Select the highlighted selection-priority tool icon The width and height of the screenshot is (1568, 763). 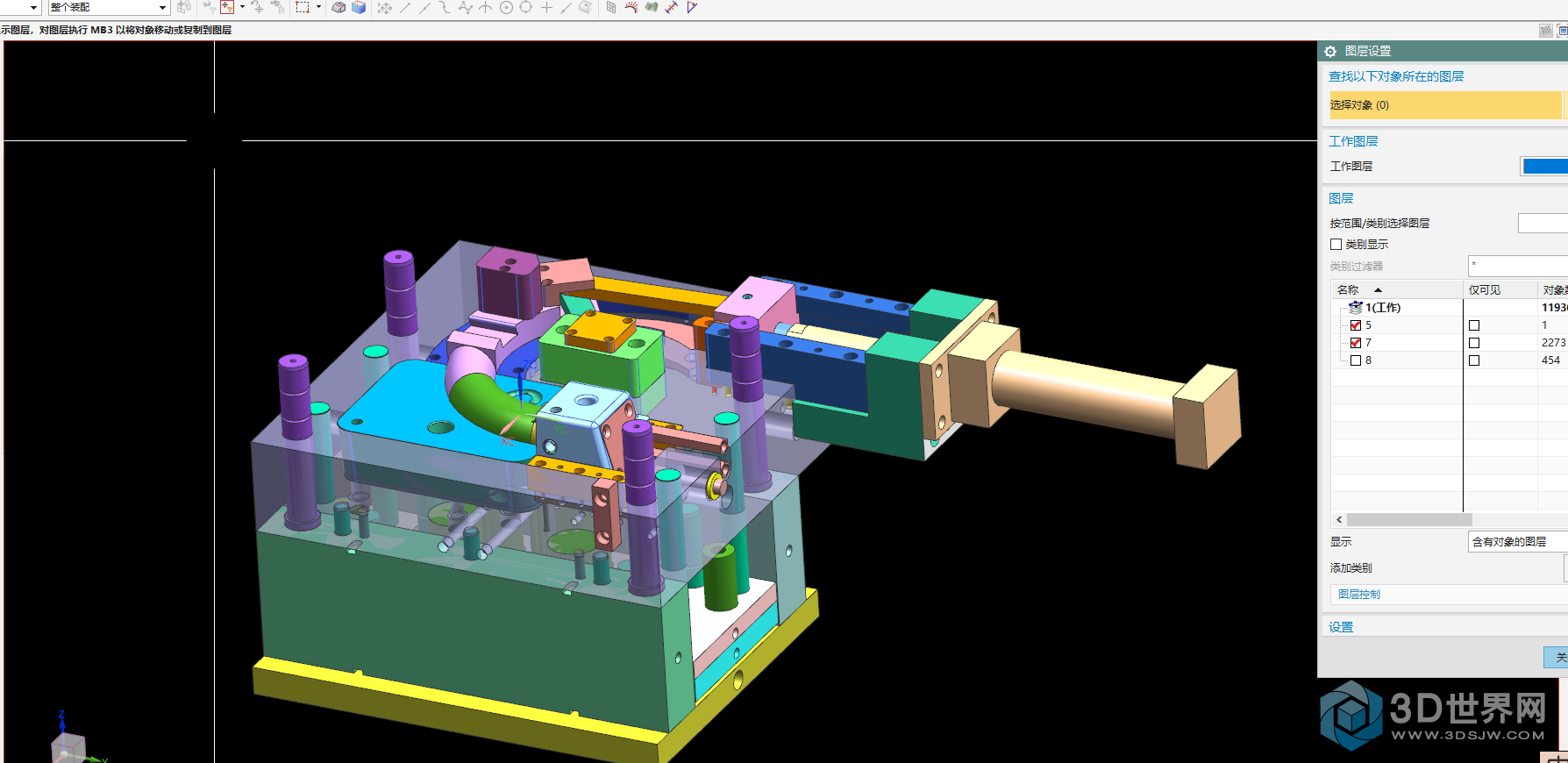227,7
